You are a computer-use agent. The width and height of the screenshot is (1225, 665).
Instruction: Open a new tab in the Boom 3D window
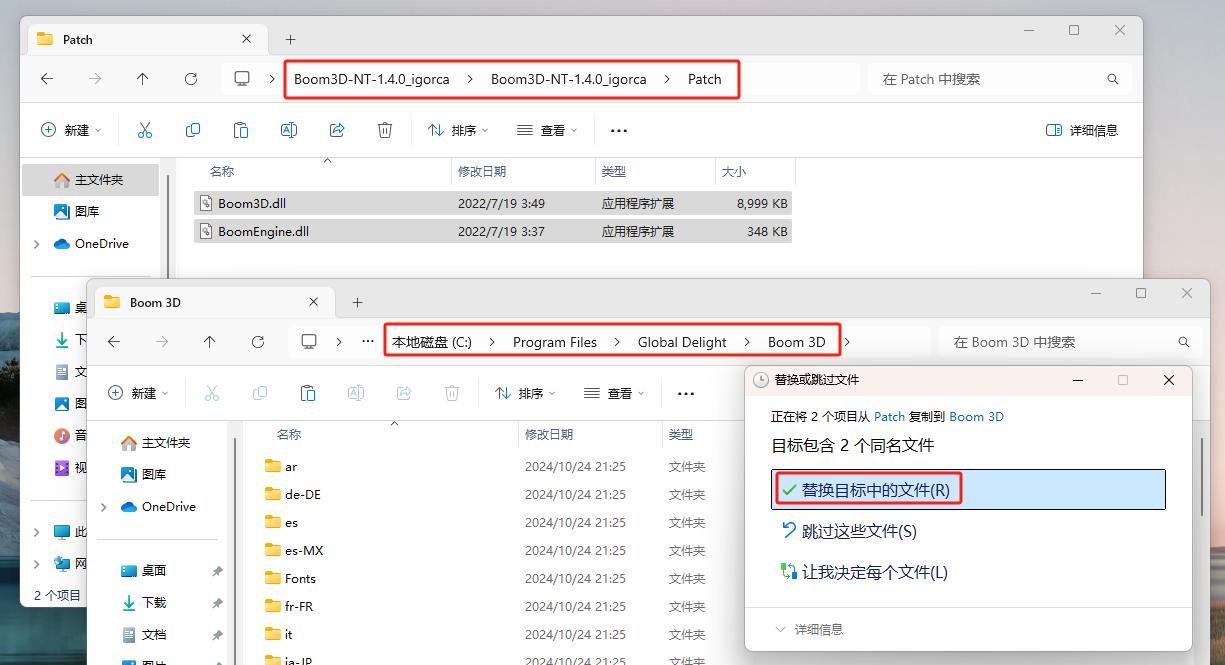click(x=357, y=302)
